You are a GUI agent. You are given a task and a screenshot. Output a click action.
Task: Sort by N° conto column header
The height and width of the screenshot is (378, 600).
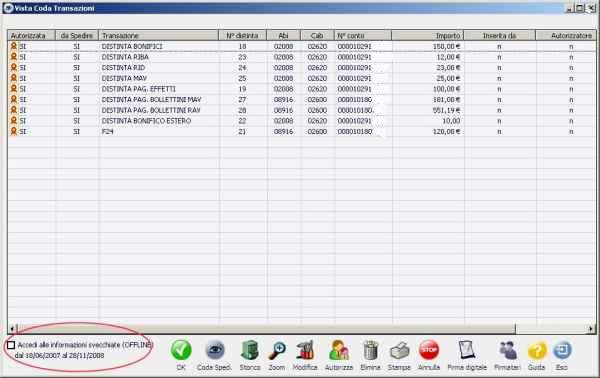pyautogui.click(x=363, y=36)
